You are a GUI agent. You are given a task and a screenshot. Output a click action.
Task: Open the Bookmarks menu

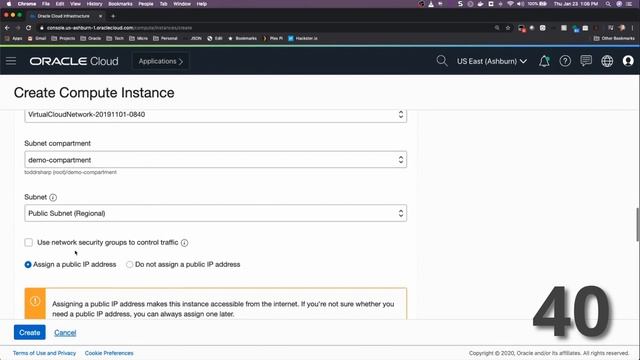[x=120, y=4]
